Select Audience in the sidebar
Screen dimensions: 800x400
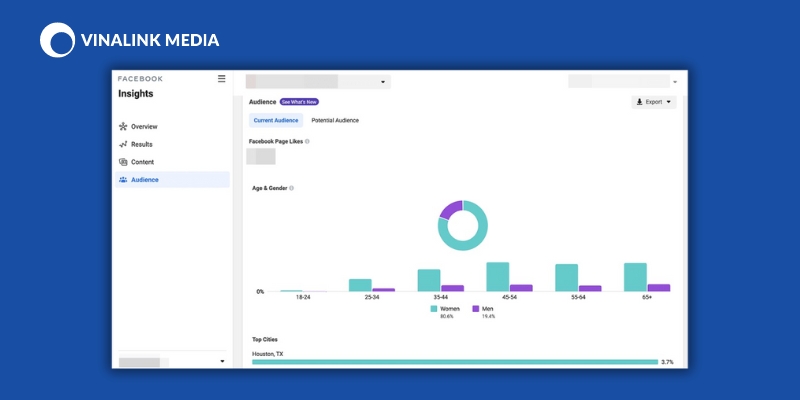coord(172,180)
